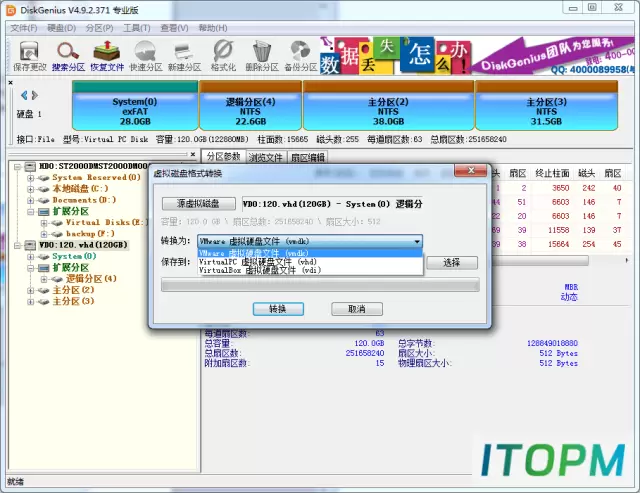This screenshot has width=640, height=493.
Task: Click the Save Changes (保存更改) toolbar icon
Action: [x=29, y=56]
